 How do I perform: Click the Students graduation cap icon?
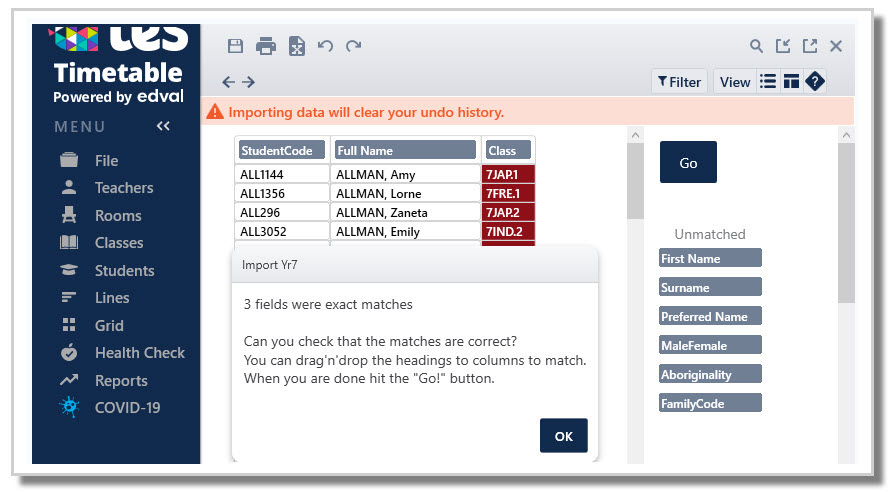69,270
